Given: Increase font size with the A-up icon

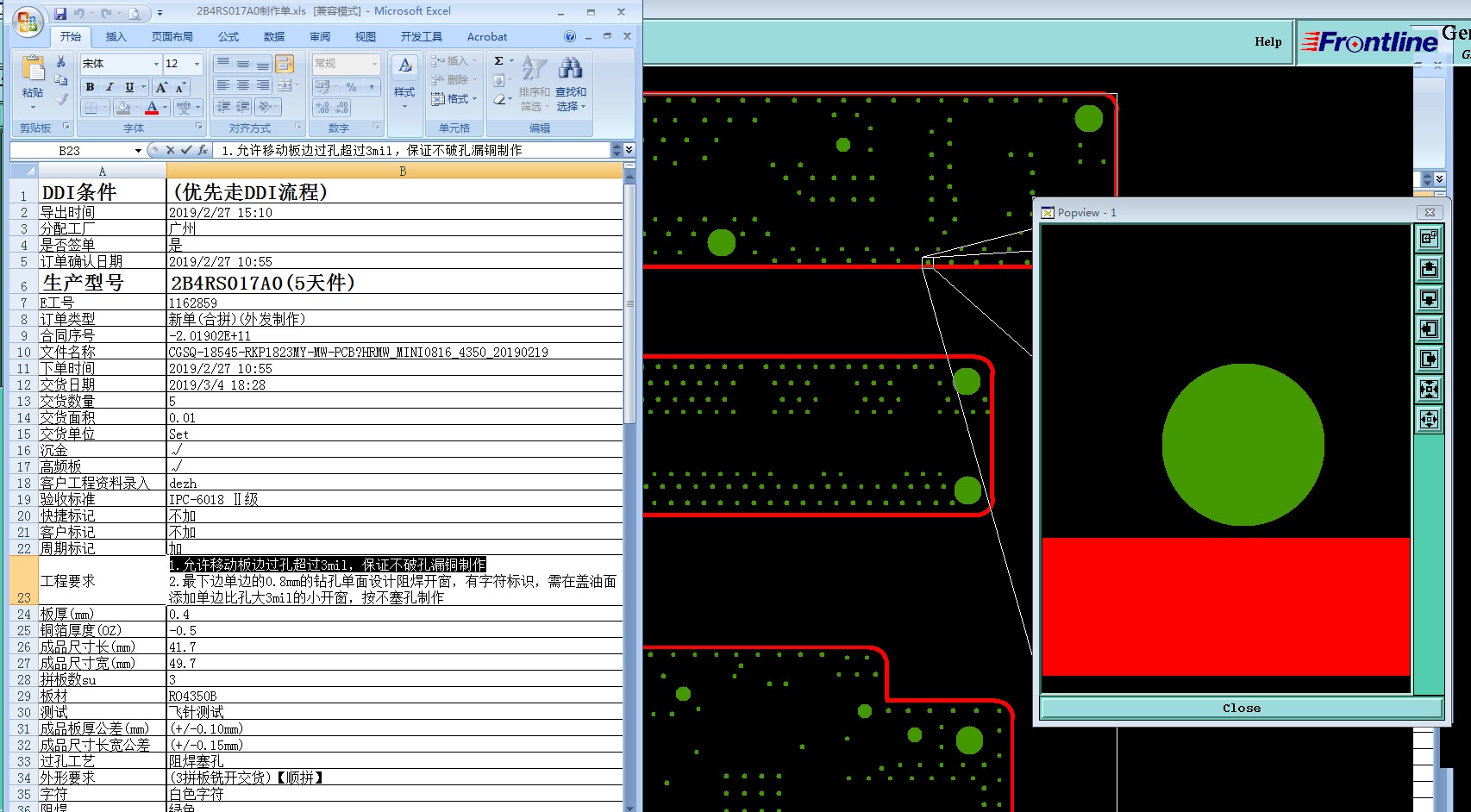Looking at the screenshot, I should click(161, 87).
